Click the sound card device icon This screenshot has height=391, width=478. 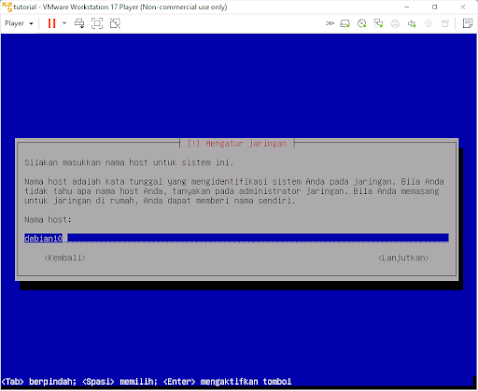coord(412,23)
